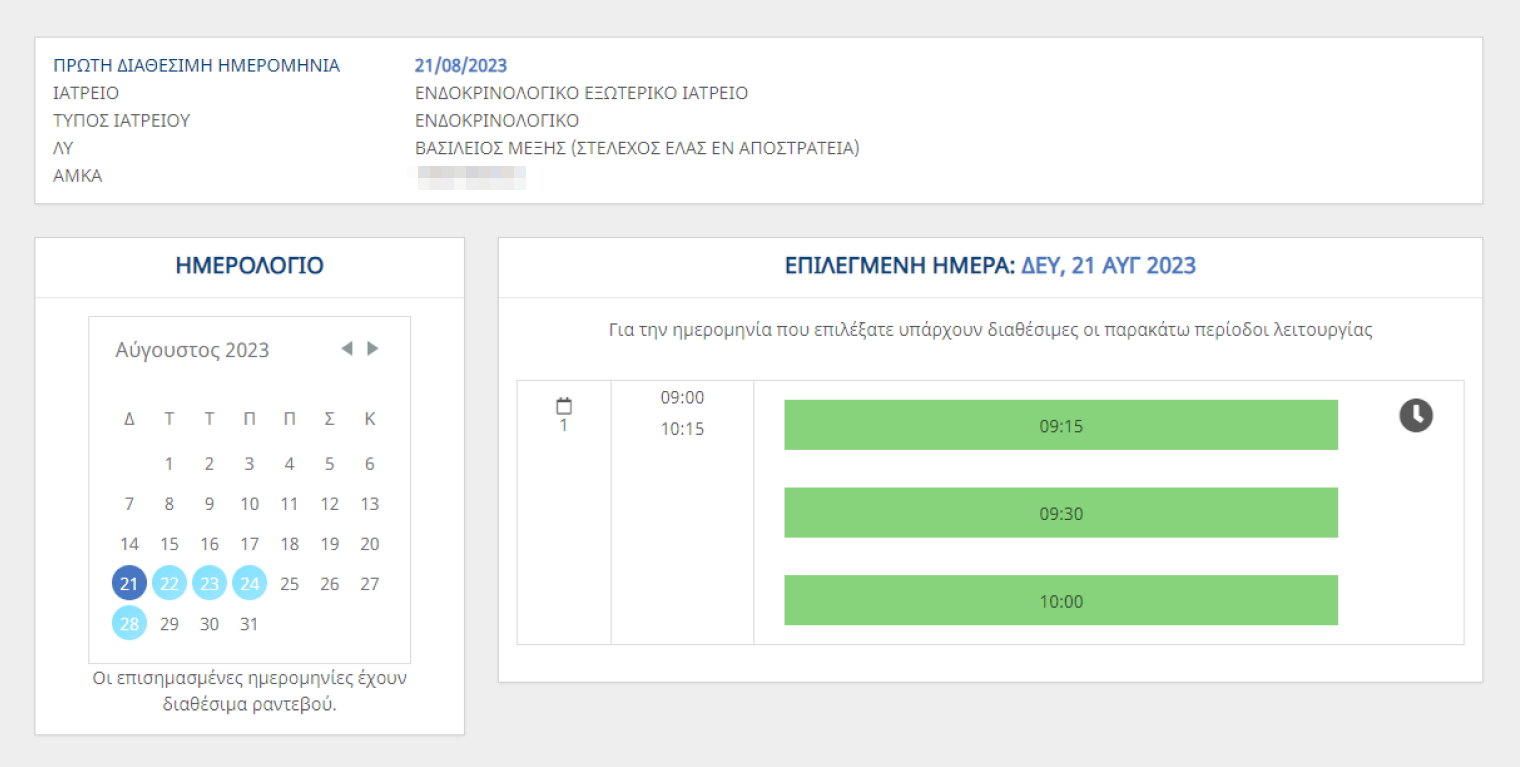Click calendar day 17
This screenshot has height=767, width=1520.
tap(249, 543)
